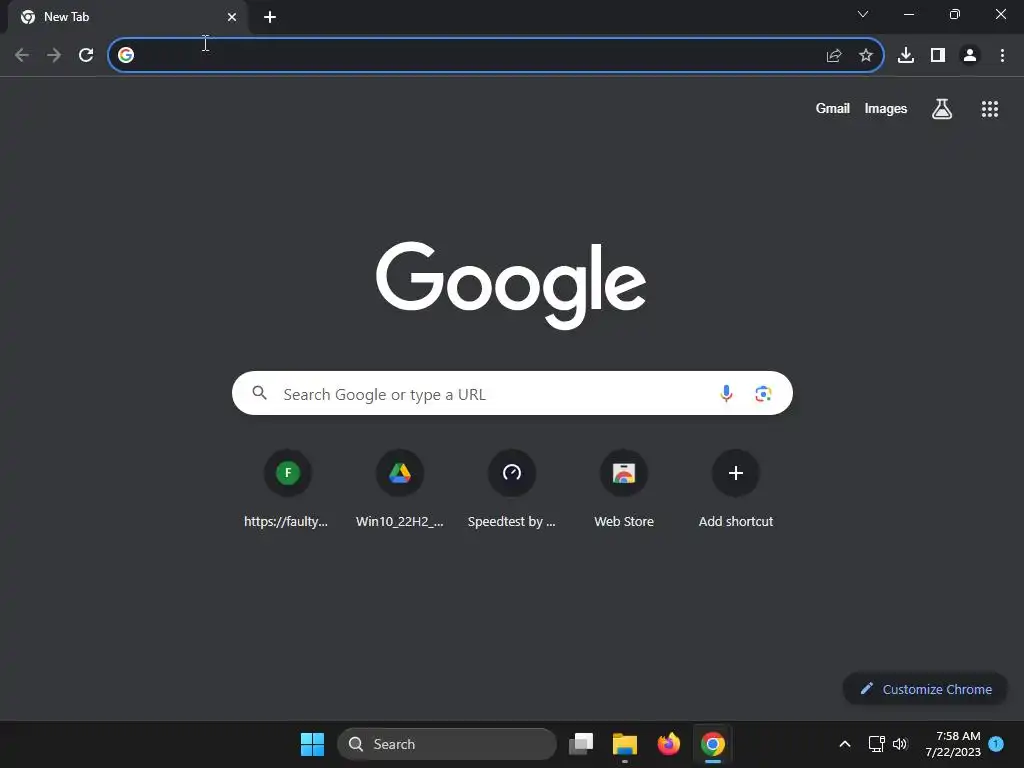
Task: Open the clock showing 7:58 AM
Action: [x=953, y=744]
